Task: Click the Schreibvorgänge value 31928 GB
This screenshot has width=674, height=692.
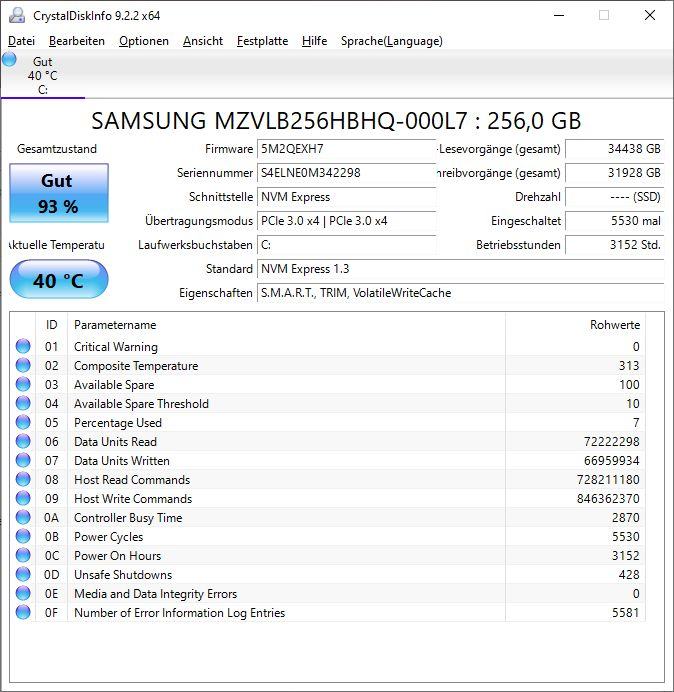Action: coord(614,173)
